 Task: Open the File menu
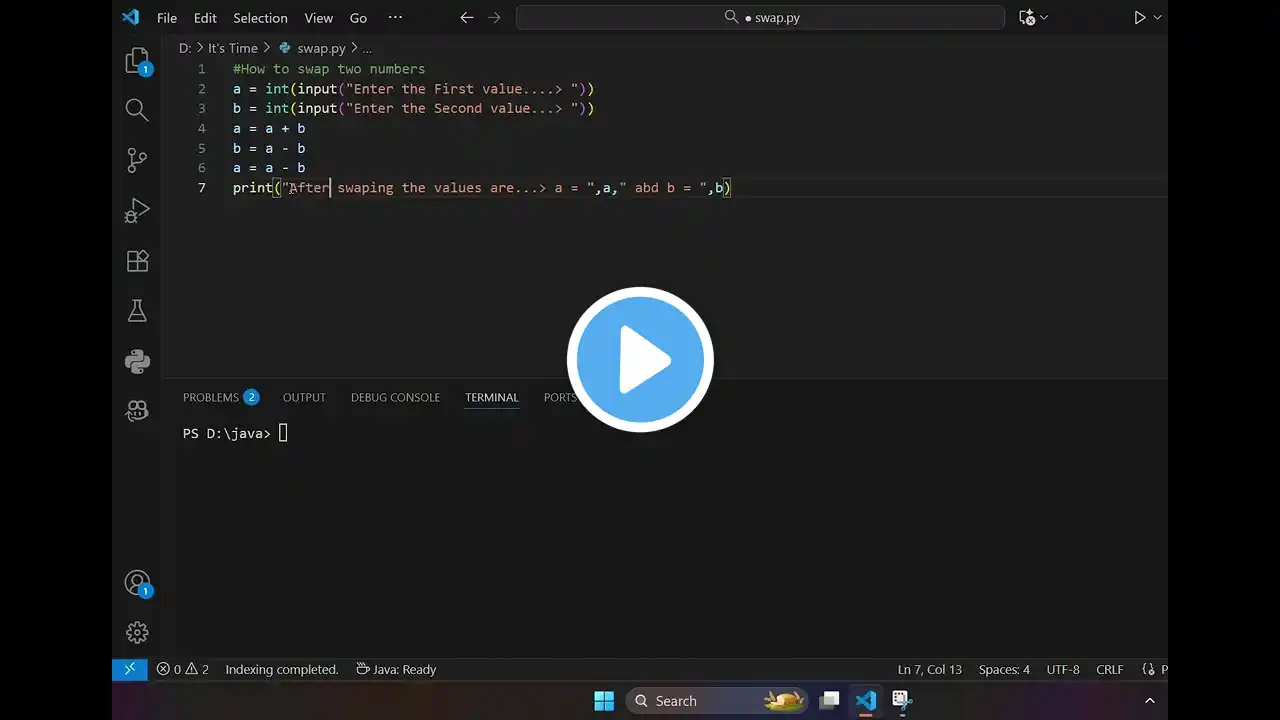pyautogui.click(x=167, y=18)
